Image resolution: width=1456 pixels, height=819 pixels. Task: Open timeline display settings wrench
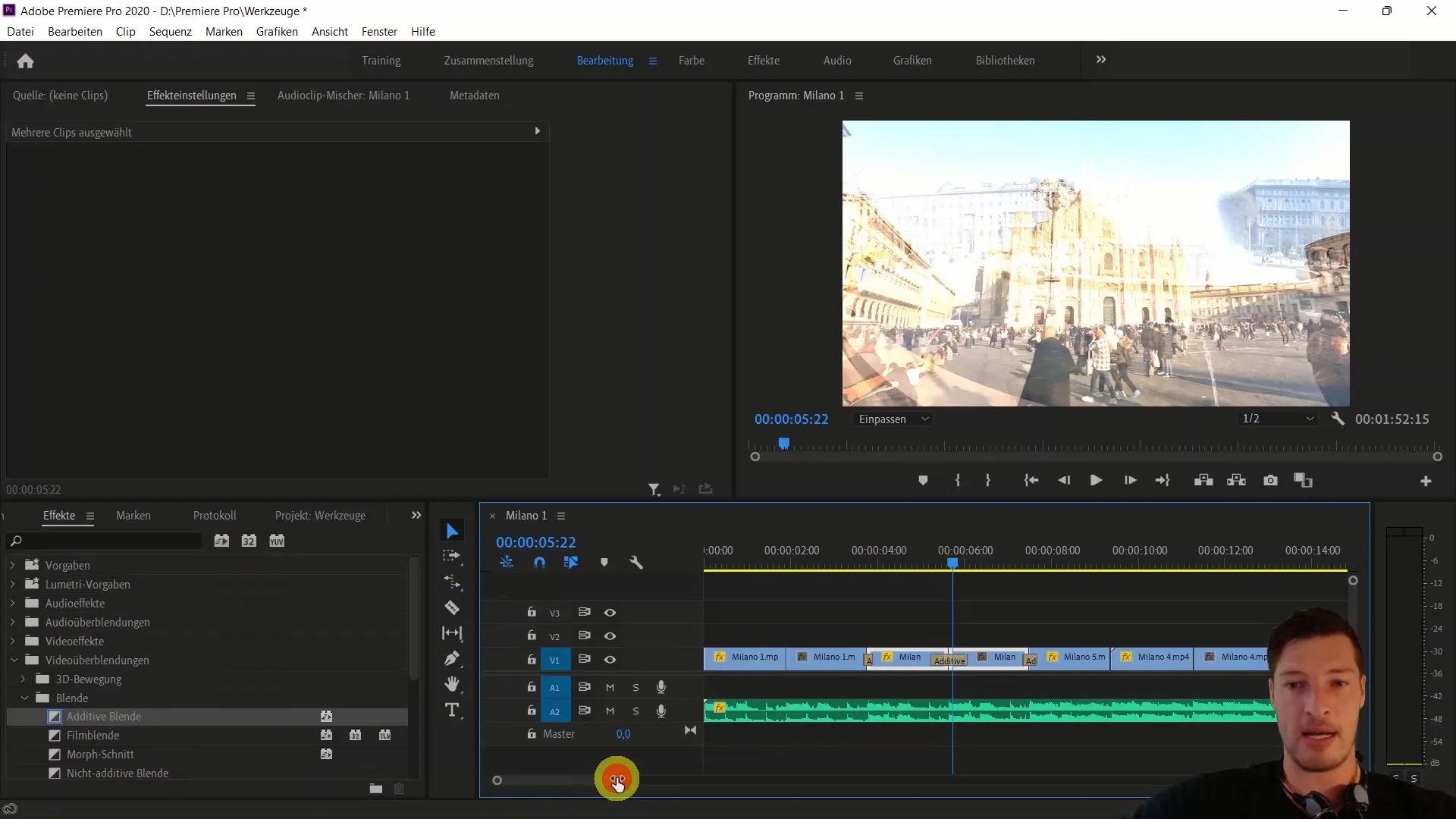(x=636, y=563)
